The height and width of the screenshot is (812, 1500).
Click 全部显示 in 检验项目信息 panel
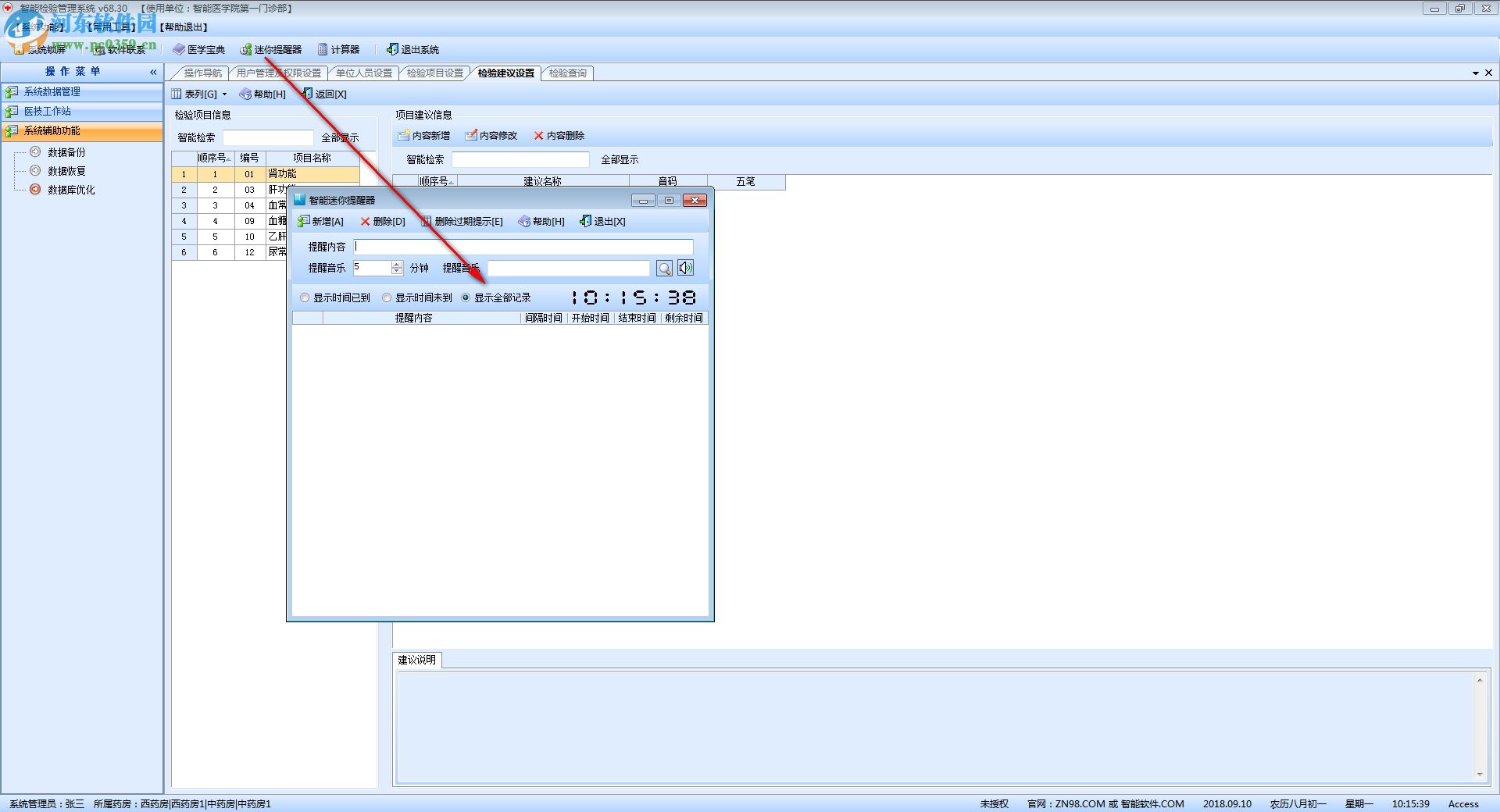click(x=340, y=138)
